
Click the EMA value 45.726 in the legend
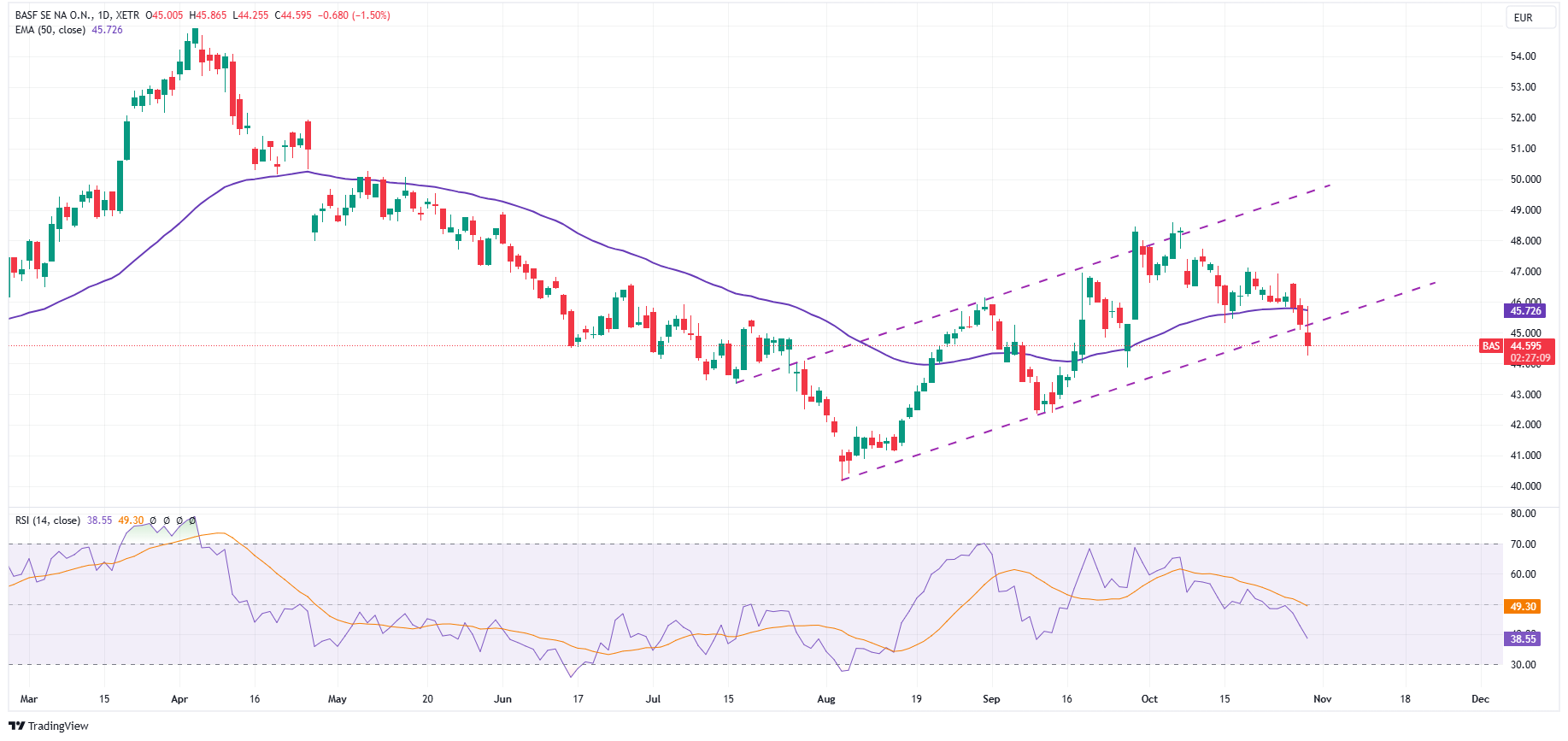click(x=108, y=30)
